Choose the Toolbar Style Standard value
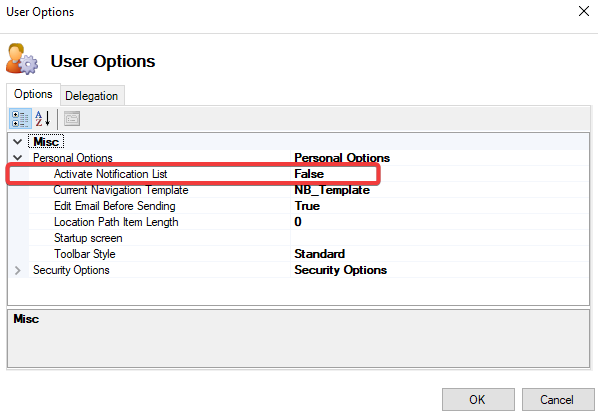 pos(440,254)
